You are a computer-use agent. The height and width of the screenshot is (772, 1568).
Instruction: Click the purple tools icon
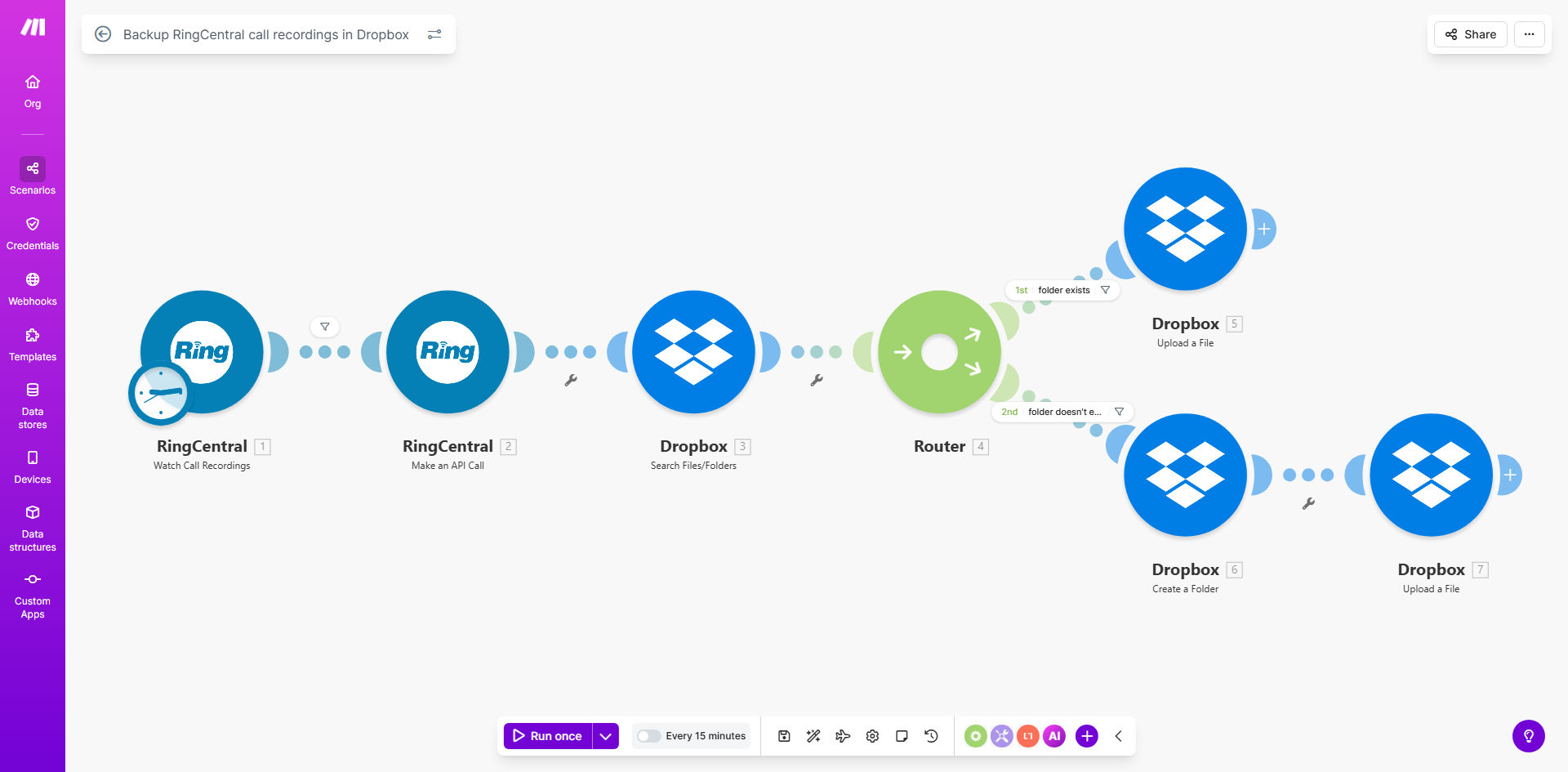1001,736
